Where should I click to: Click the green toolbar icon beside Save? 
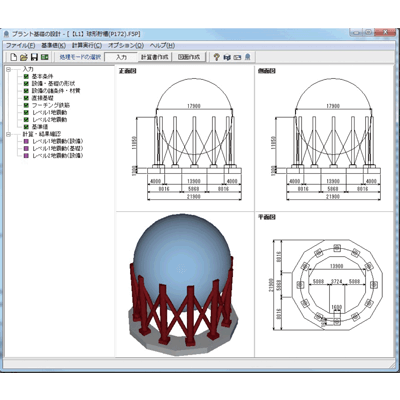(x=44, y=57)
